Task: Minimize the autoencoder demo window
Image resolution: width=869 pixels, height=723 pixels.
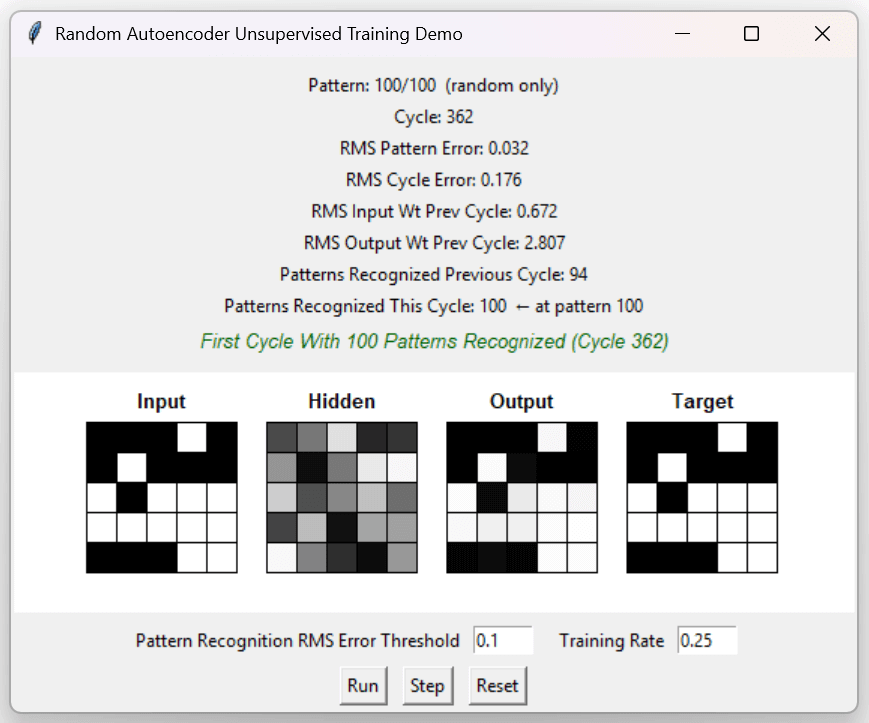Action: pos(682,34)
